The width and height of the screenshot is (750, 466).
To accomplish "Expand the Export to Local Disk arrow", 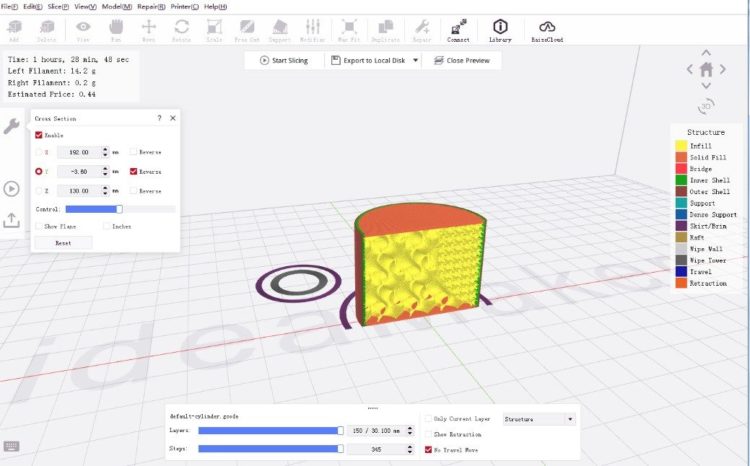I will [x=415, y=60].
